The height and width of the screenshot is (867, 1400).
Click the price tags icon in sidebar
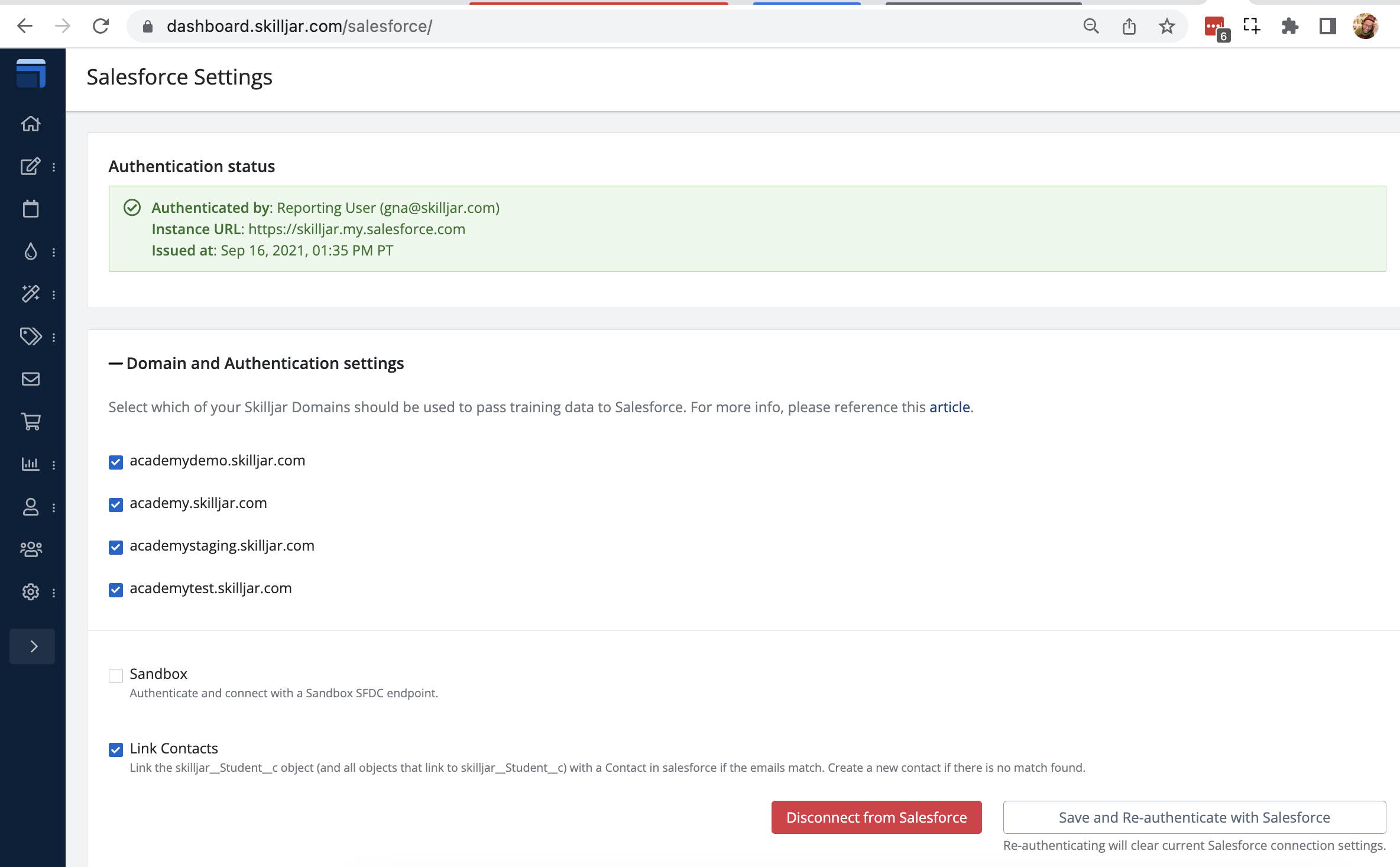[x=31, y=337]
